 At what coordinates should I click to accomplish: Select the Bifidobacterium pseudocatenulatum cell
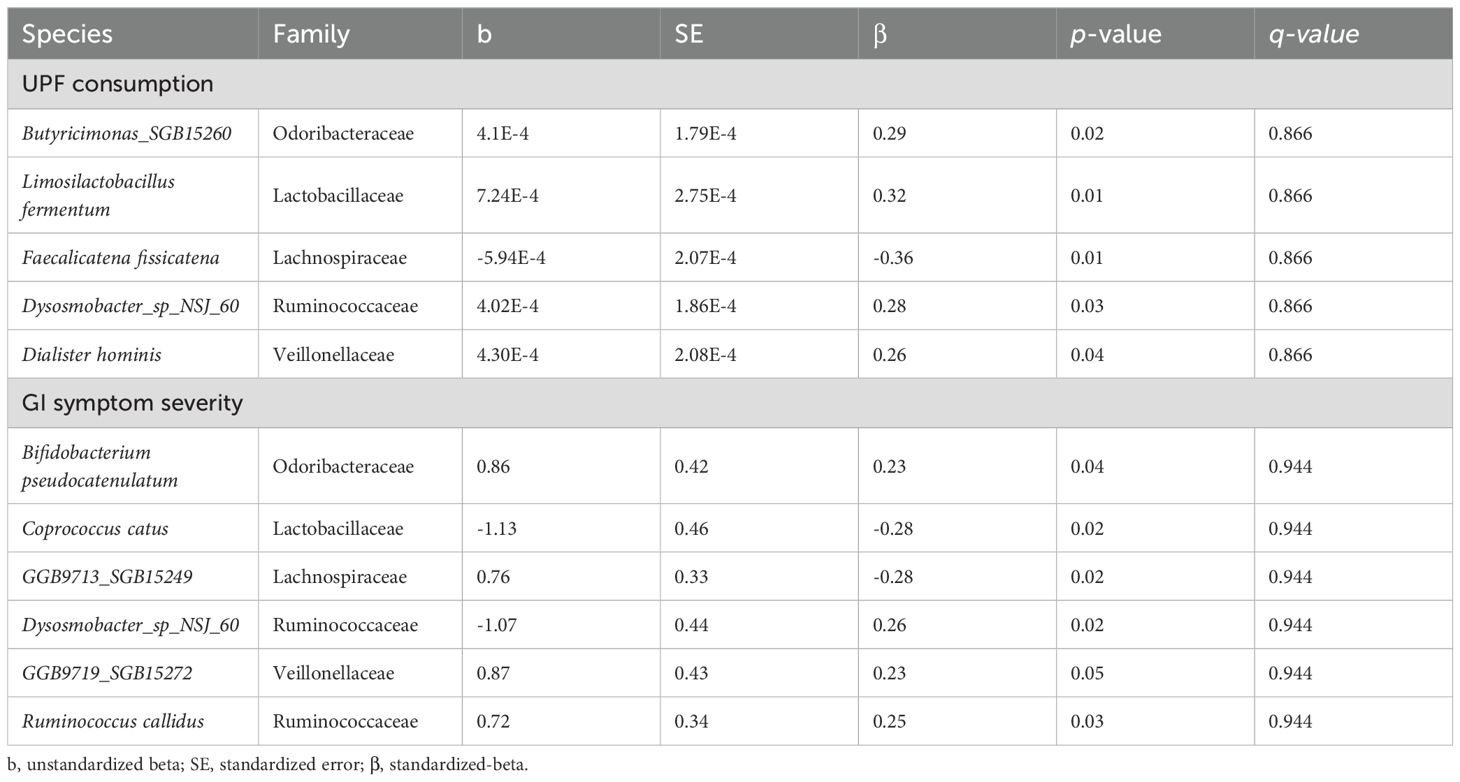tap(100, 467)
